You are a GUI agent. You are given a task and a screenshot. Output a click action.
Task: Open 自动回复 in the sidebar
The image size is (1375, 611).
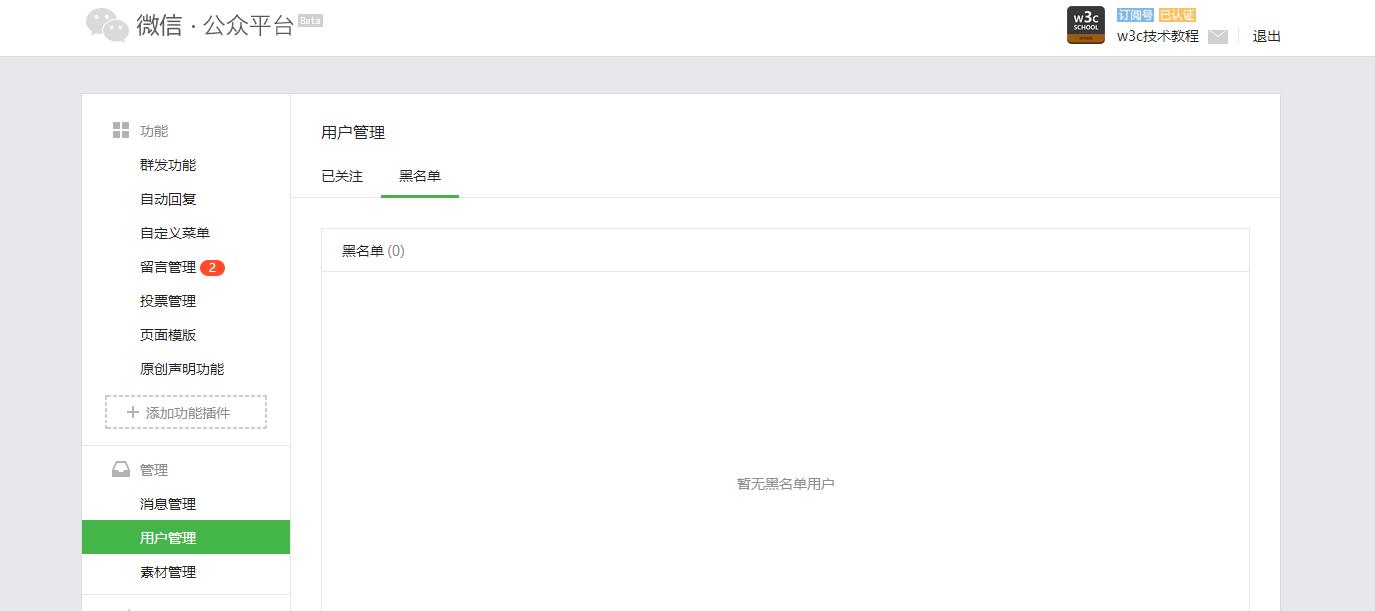point(167,199)
